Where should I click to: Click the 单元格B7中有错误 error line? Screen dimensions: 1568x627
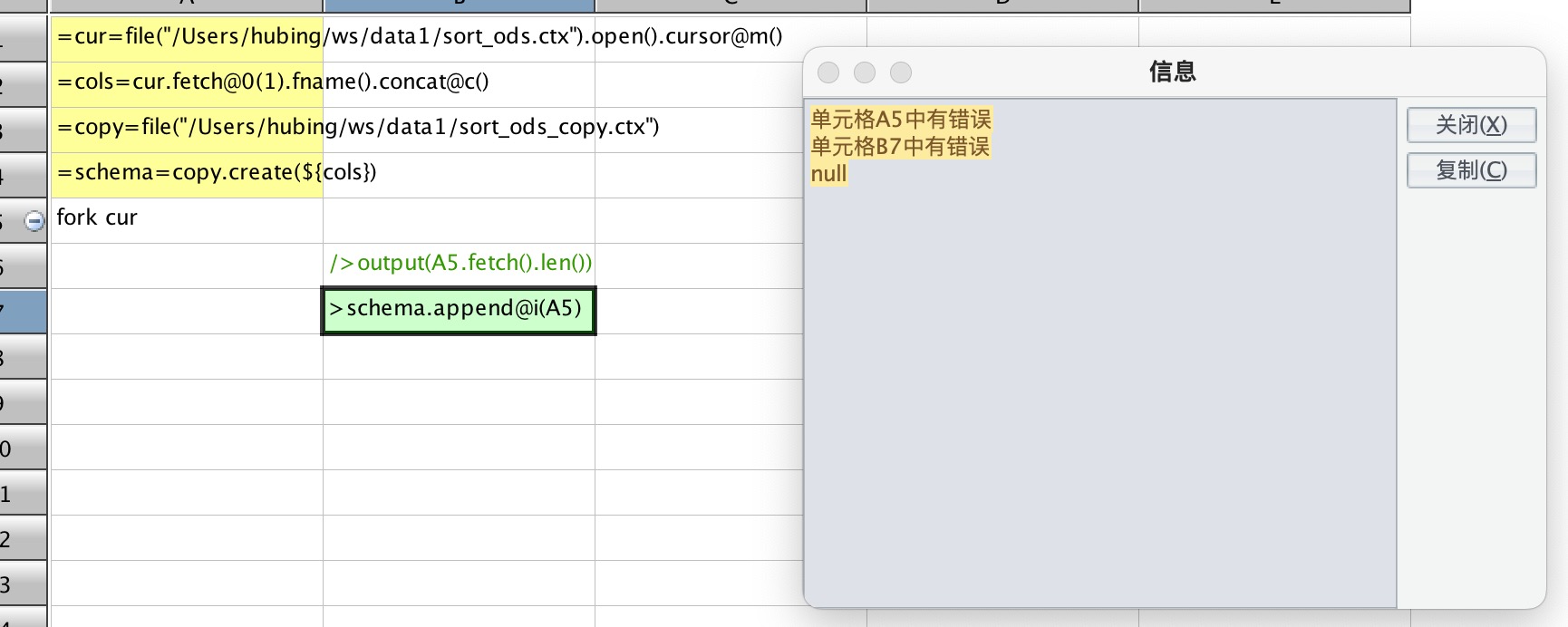click(900, 147)
